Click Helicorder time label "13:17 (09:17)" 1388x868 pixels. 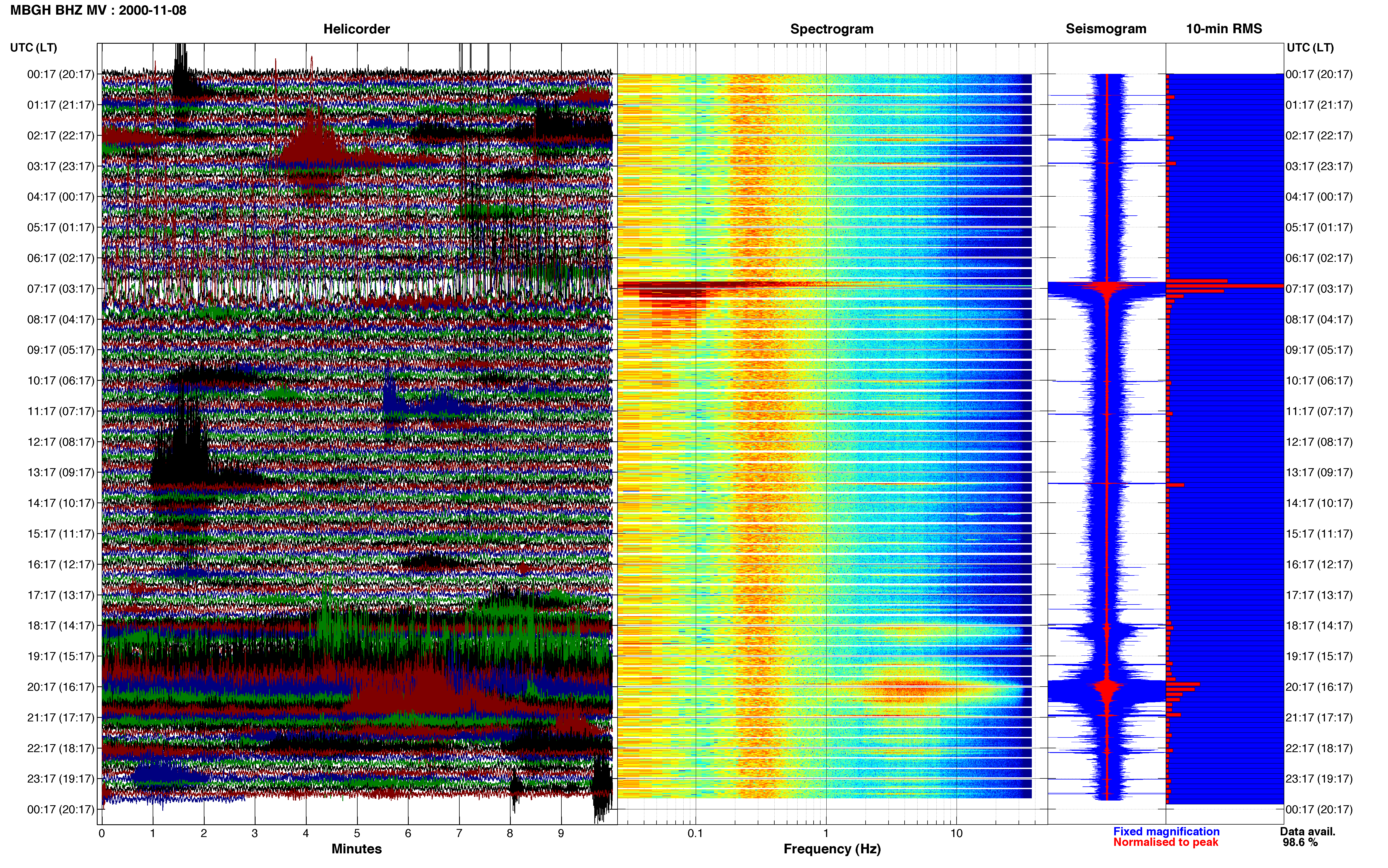point(60,473)
